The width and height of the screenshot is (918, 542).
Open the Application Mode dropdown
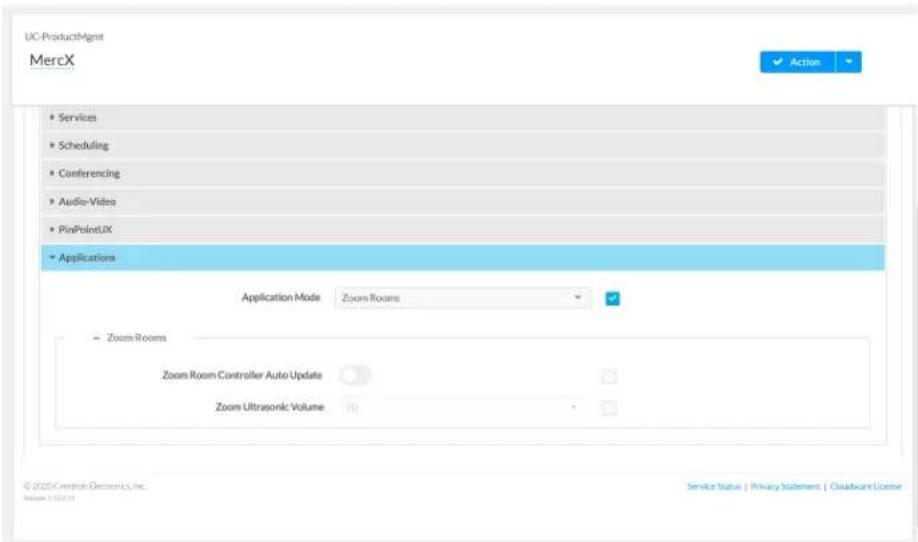(x=463, y=298)
